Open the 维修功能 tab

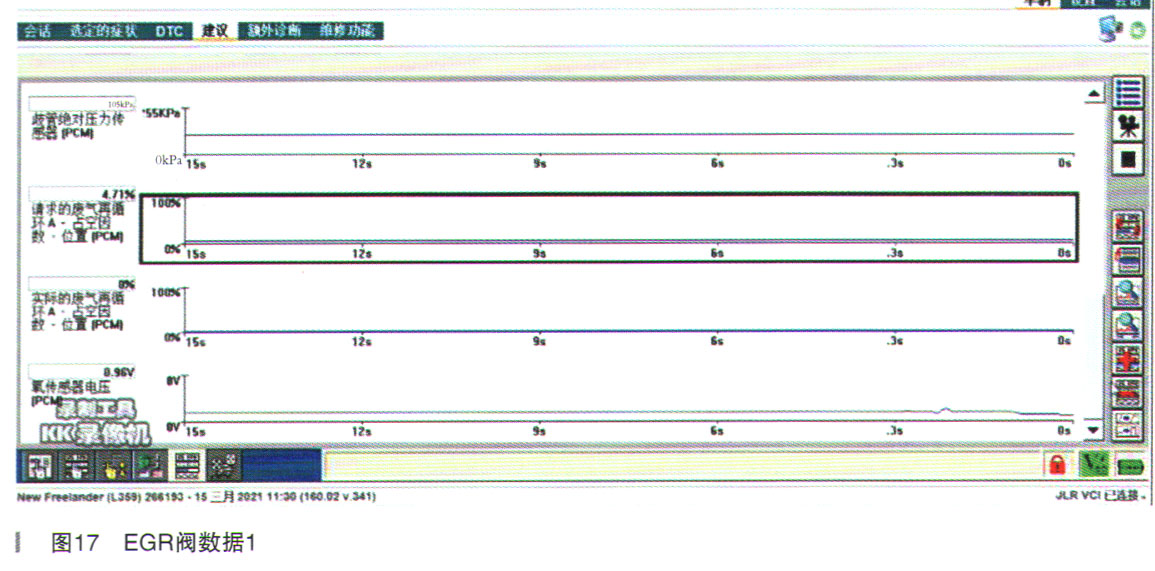tap(346, 31)
